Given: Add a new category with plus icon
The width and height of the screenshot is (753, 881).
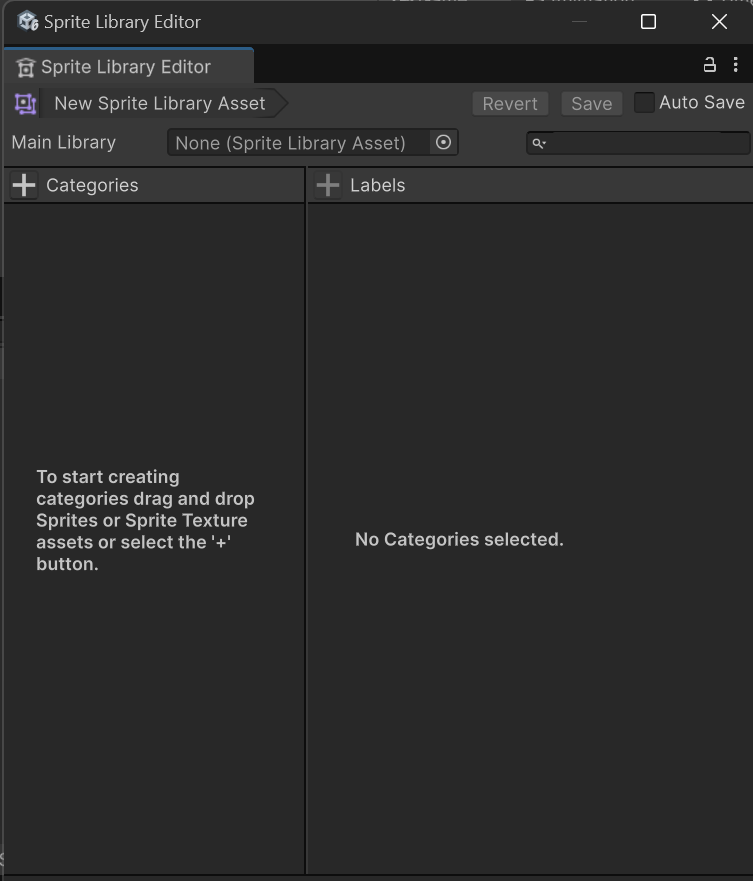Looking at the screenshot, I should (x=24, y=185).
